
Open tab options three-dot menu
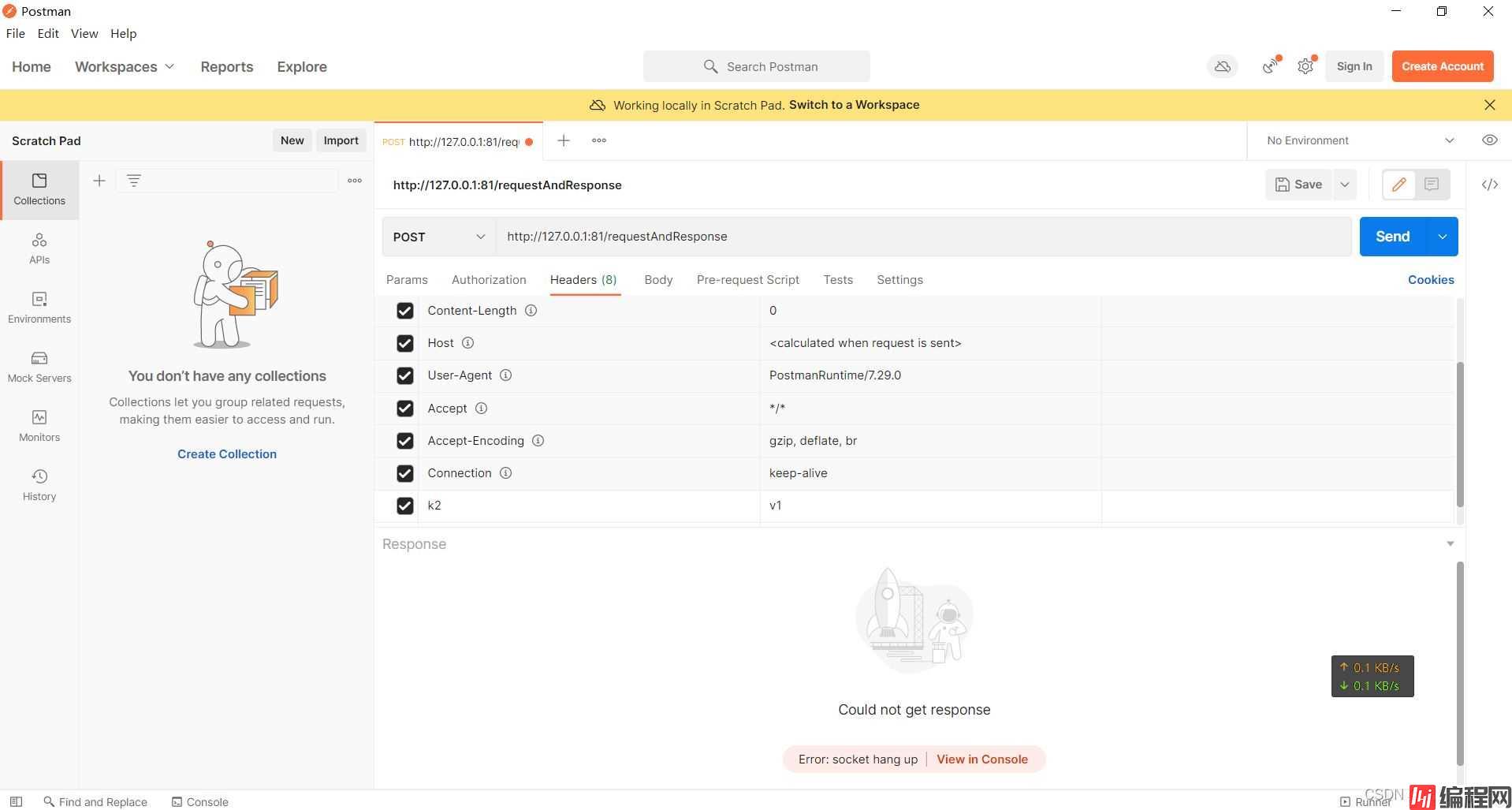599,140
